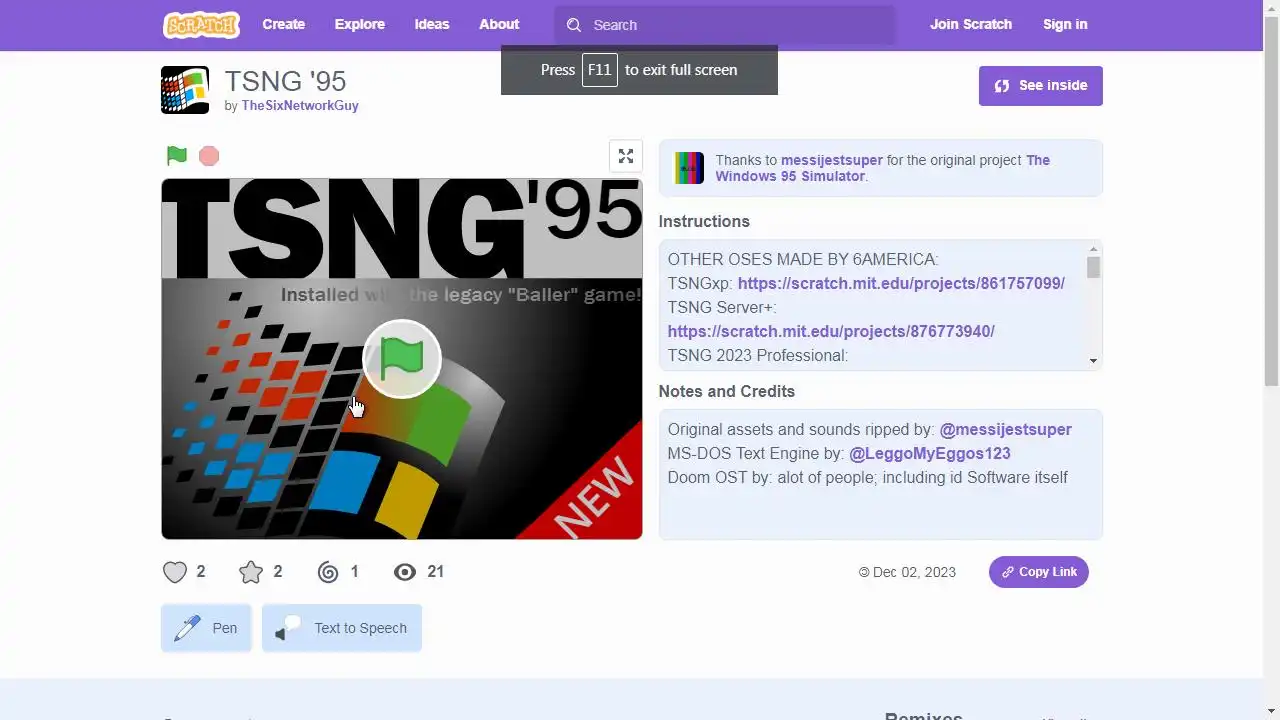Click the views count 21

[435, 571]
